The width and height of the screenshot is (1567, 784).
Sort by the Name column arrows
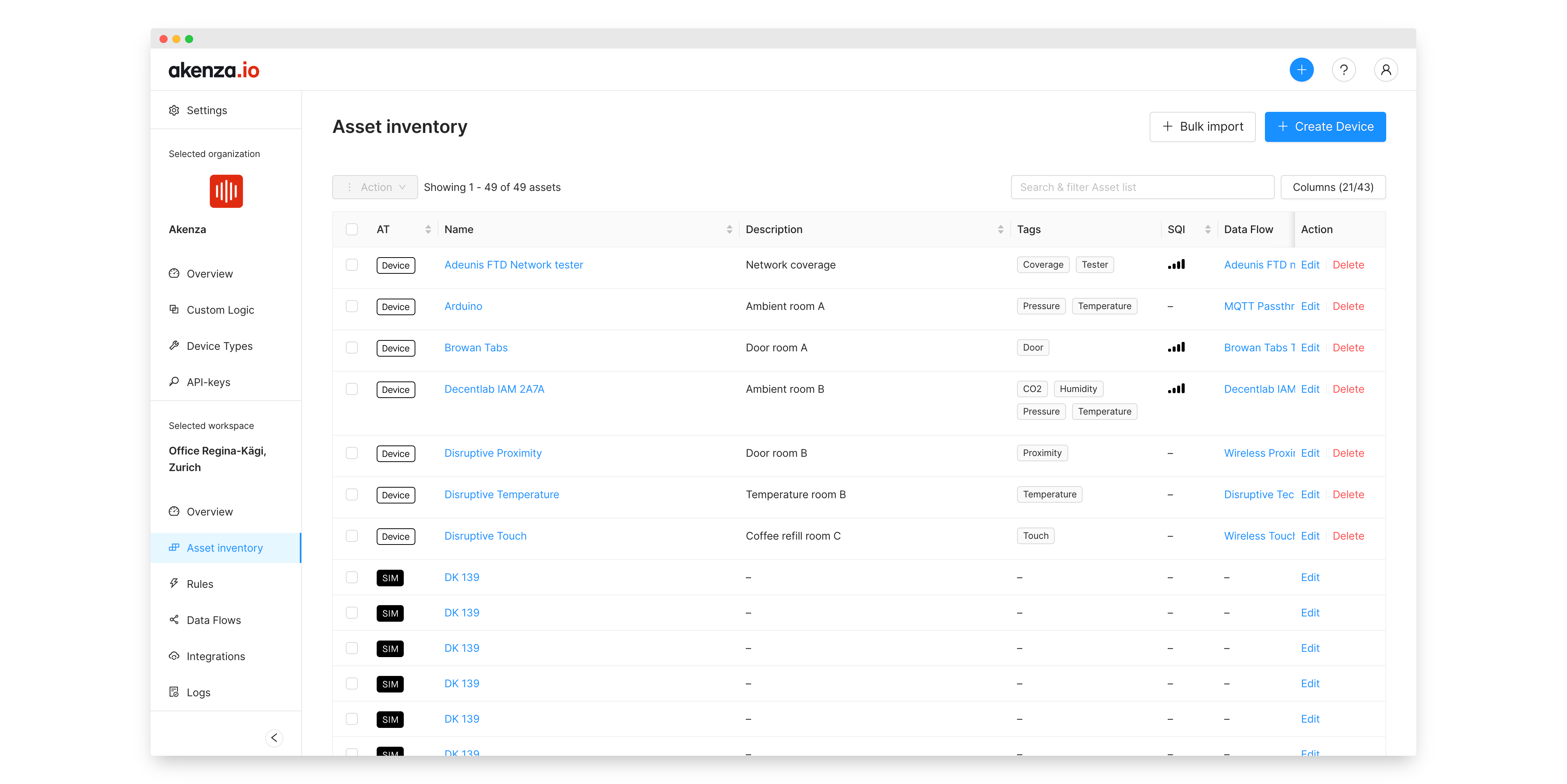pos(729,229)
